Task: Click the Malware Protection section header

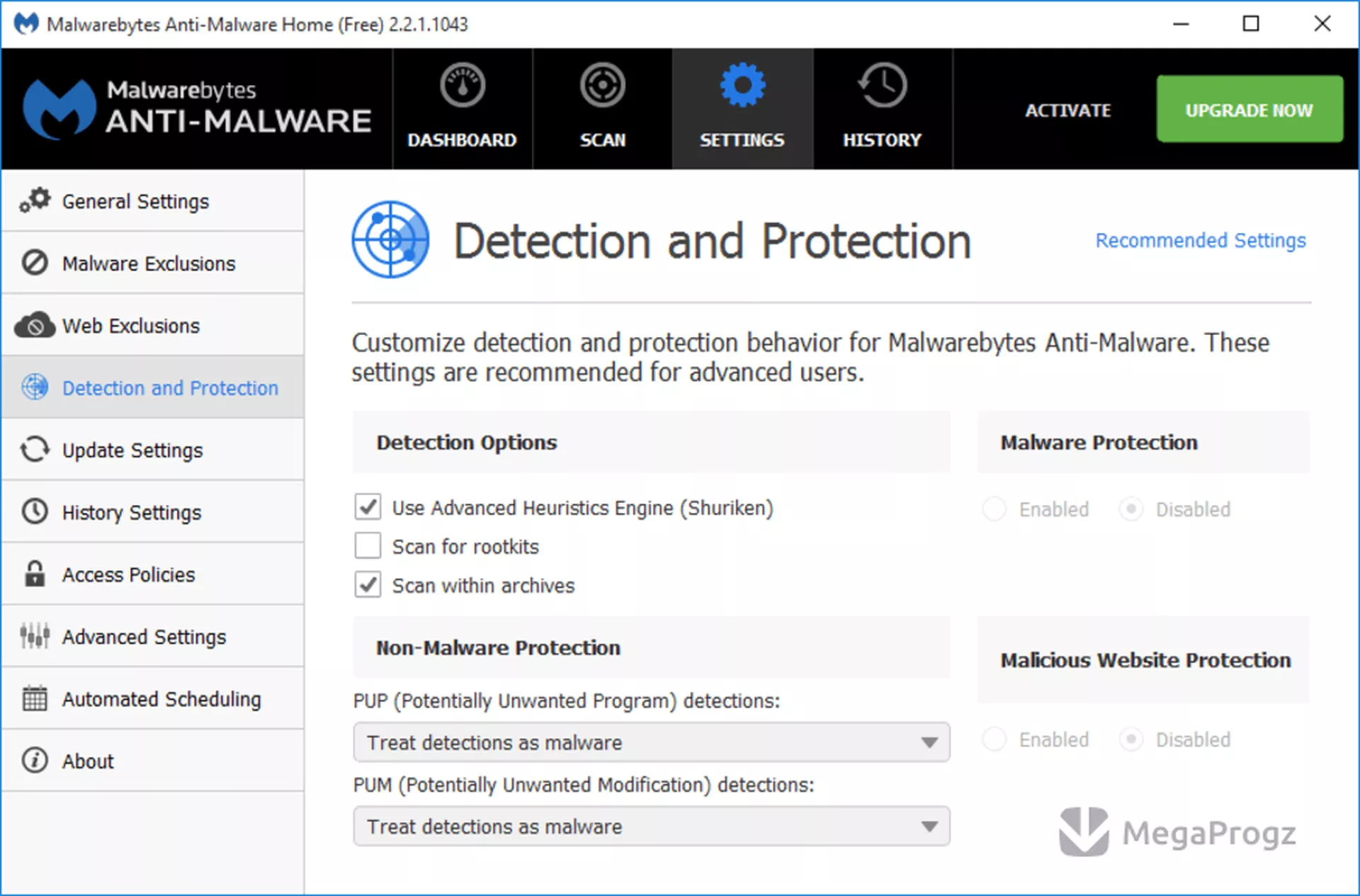Action: coord(1143,442)
